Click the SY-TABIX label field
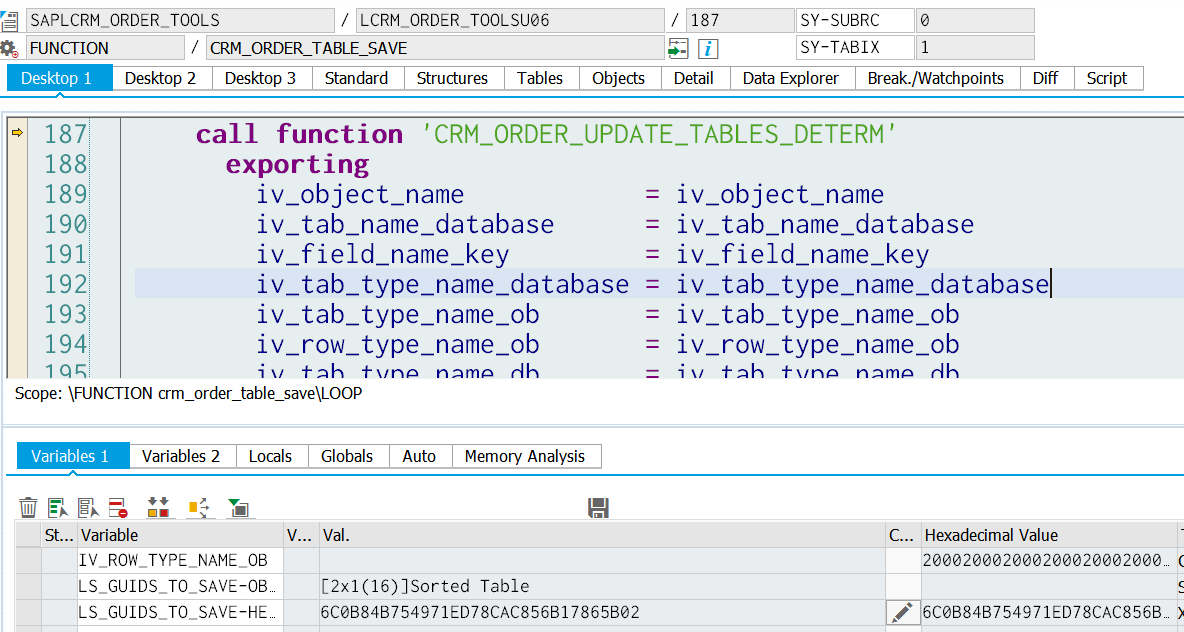Screen dimensions: 1184x632 (854, 49)
